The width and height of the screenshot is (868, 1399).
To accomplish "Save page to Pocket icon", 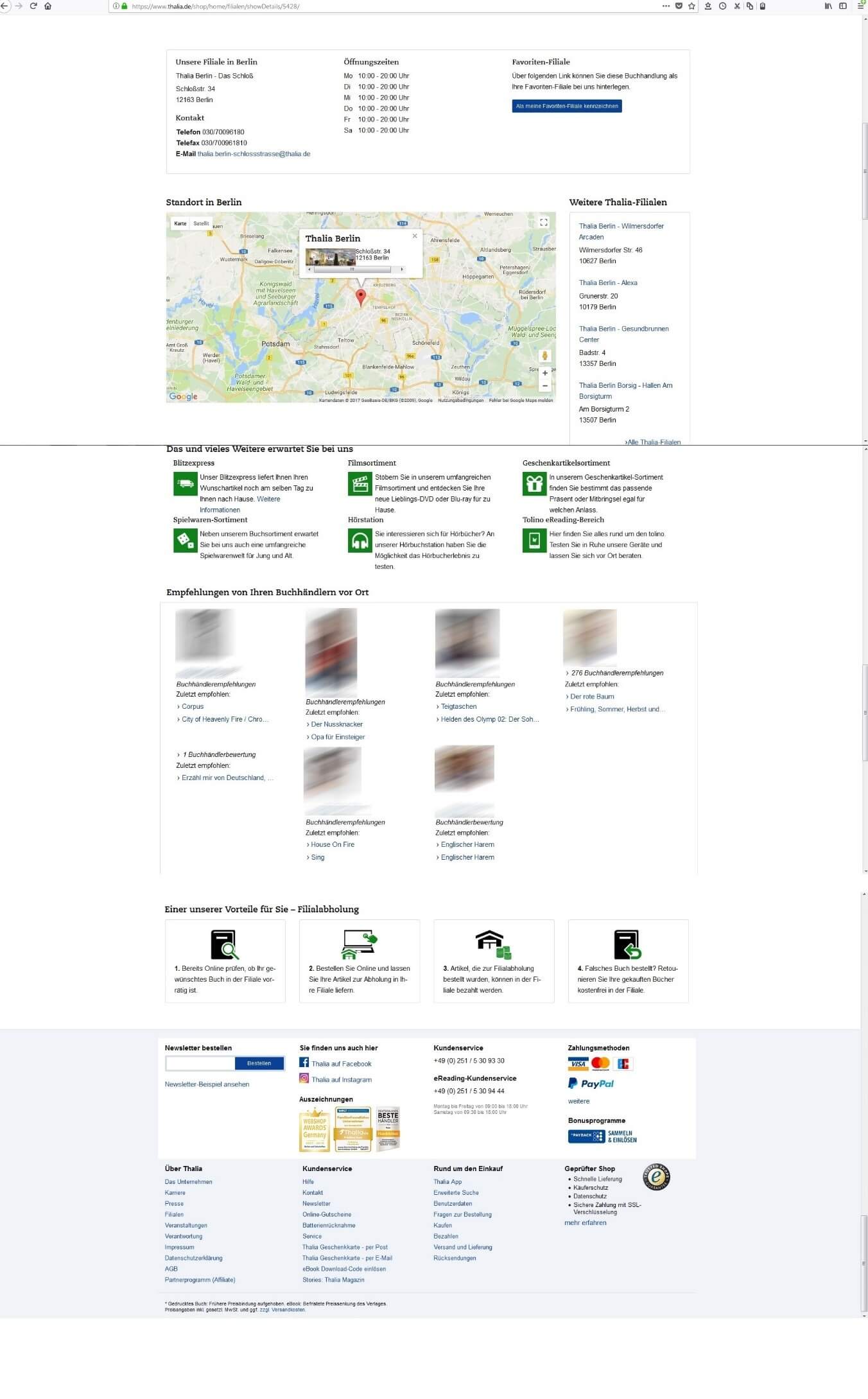I will (x=679, y=6).
